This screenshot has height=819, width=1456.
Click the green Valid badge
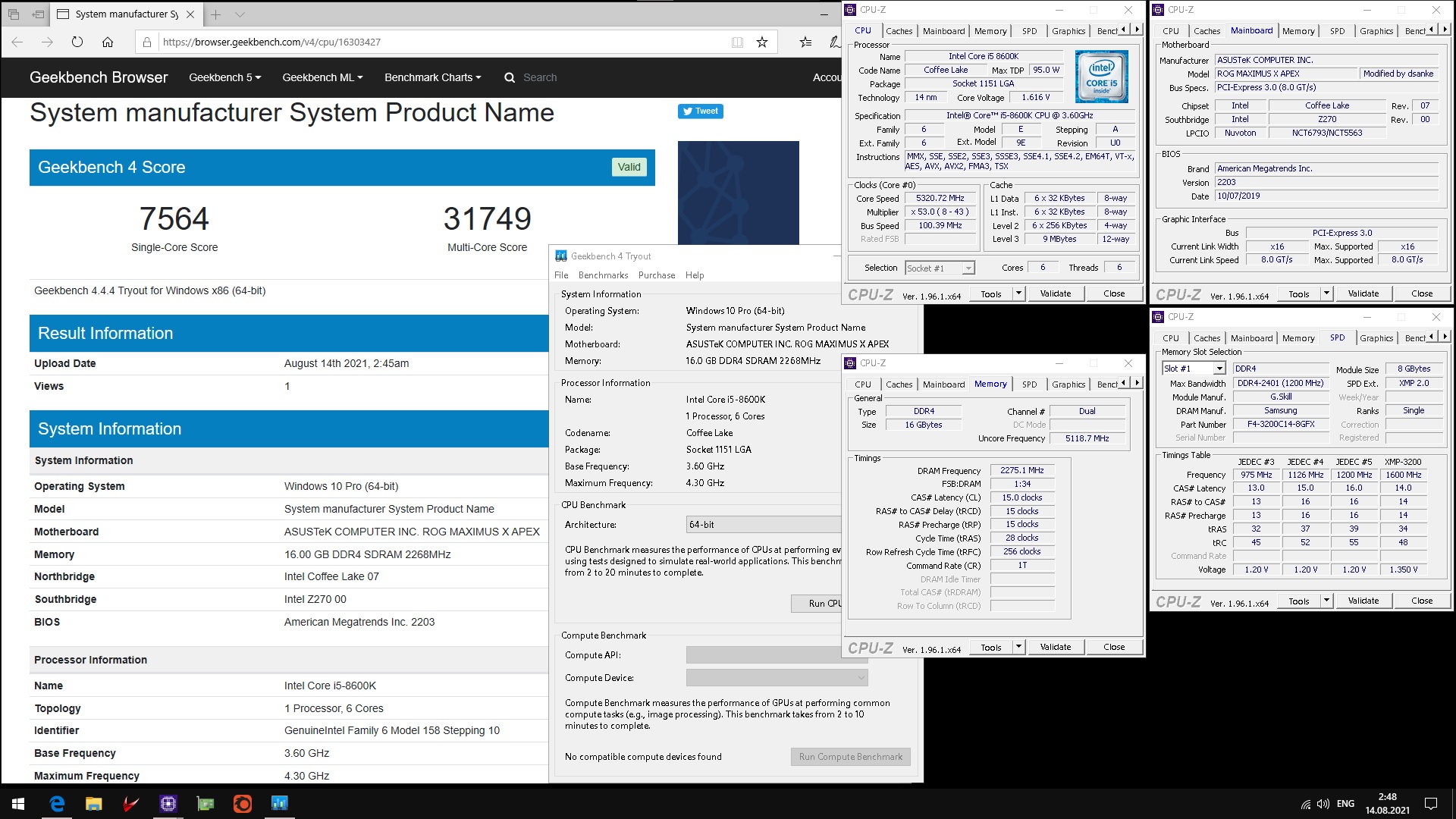[629, 167]
